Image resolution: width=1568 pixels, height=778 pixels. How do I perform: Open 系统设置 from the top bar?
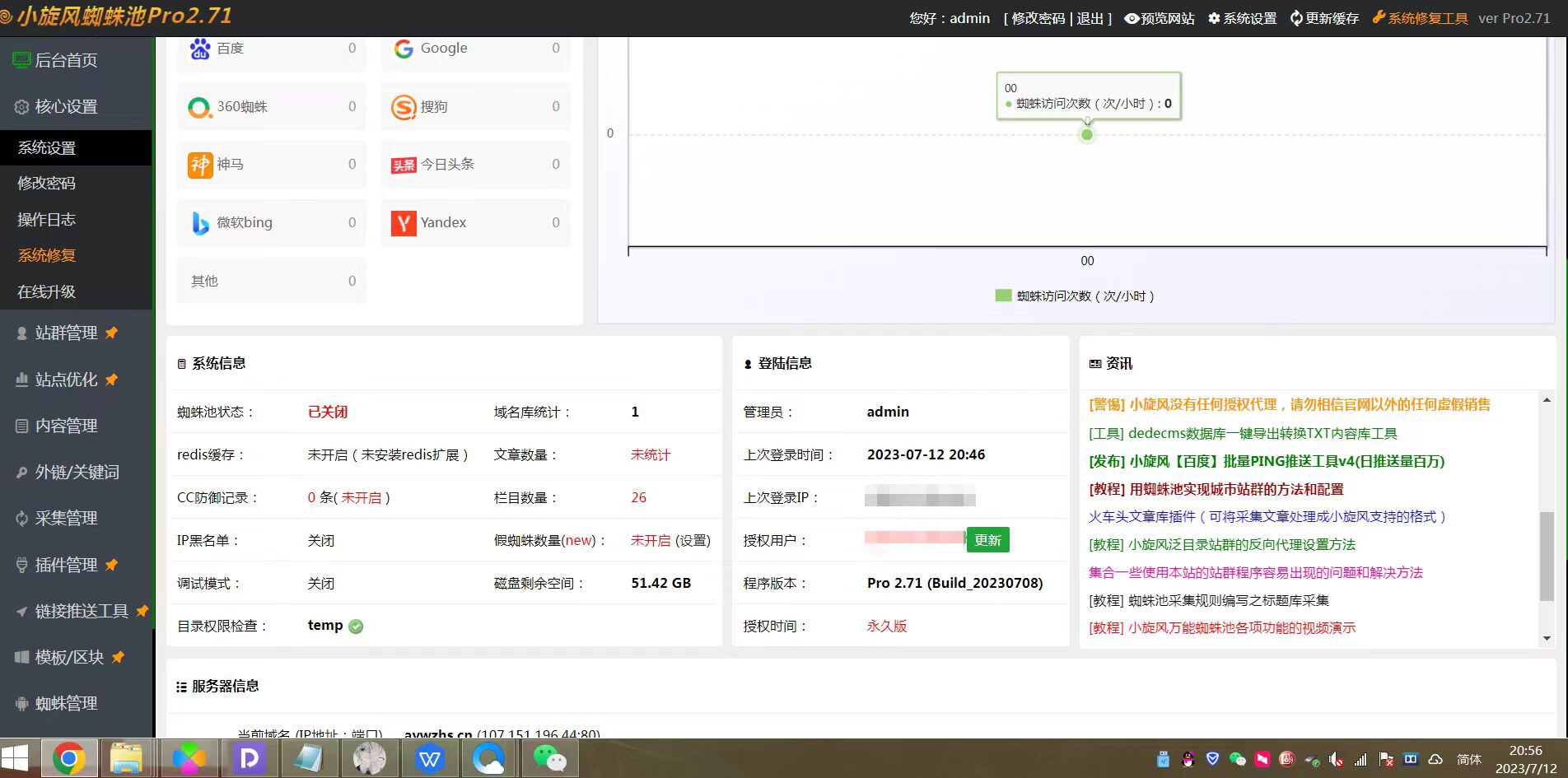pyautogui.click(x=1243, y=18)
